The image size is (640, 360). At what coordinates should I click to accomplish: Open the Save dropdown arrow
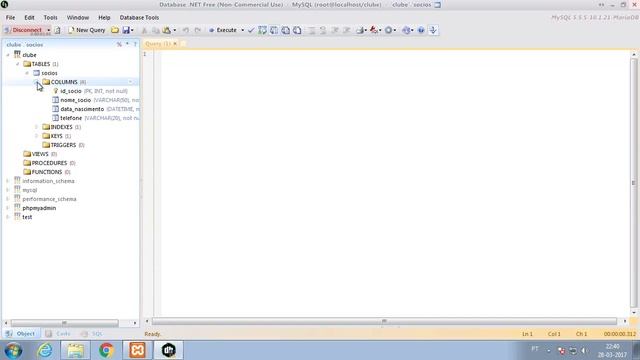[132, 30]
